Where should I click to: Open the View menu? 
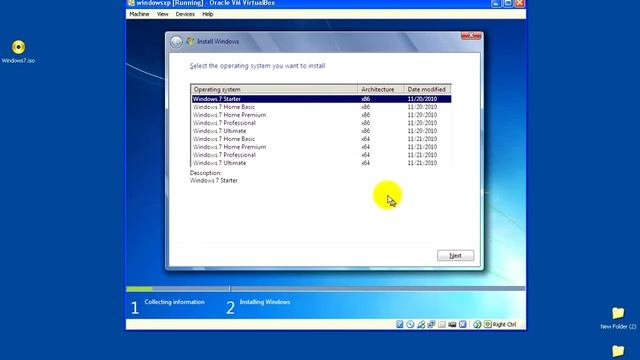162,14
